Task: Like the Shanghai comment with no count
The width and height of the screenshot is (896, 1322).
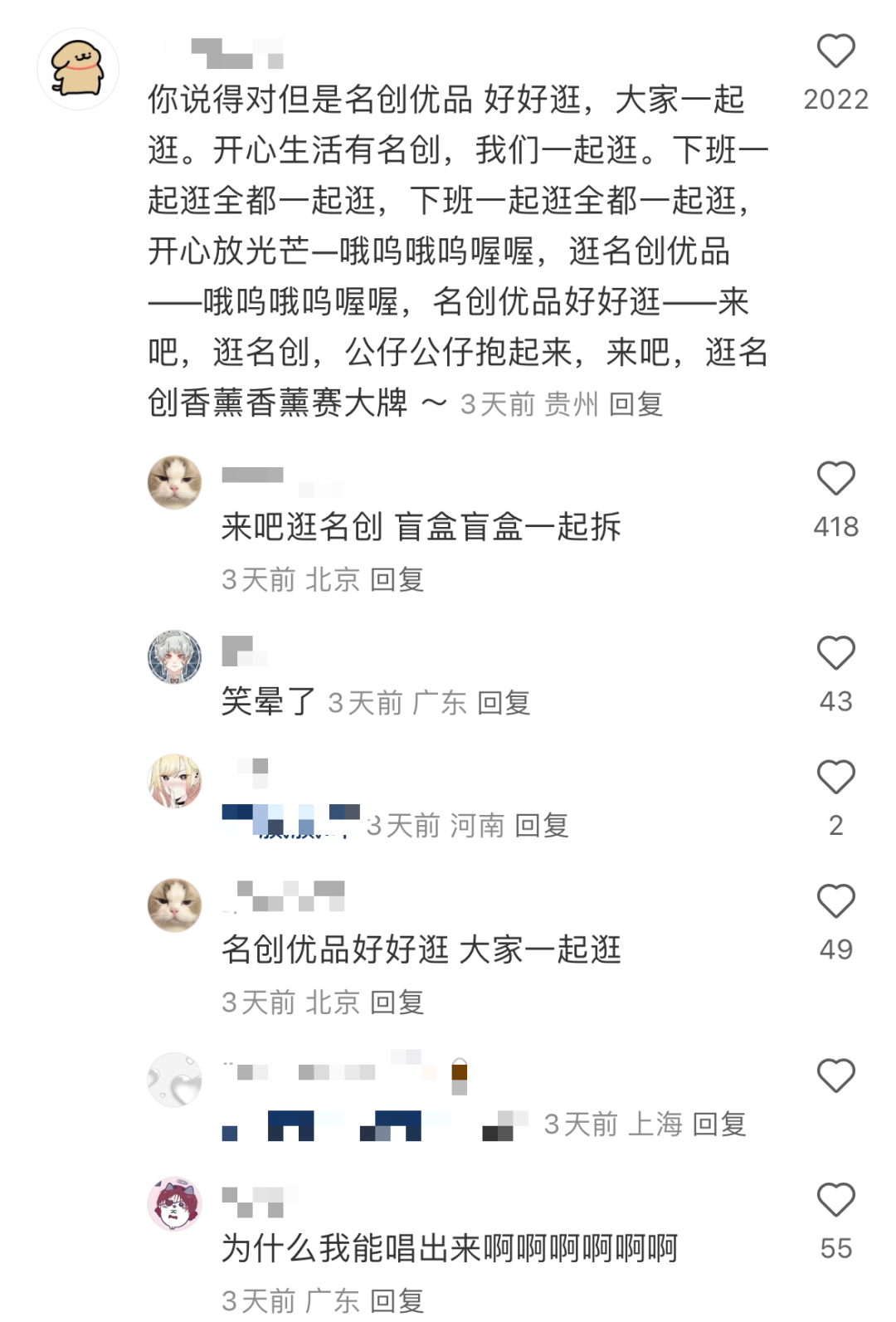Action: click(x=835, y=1076)
